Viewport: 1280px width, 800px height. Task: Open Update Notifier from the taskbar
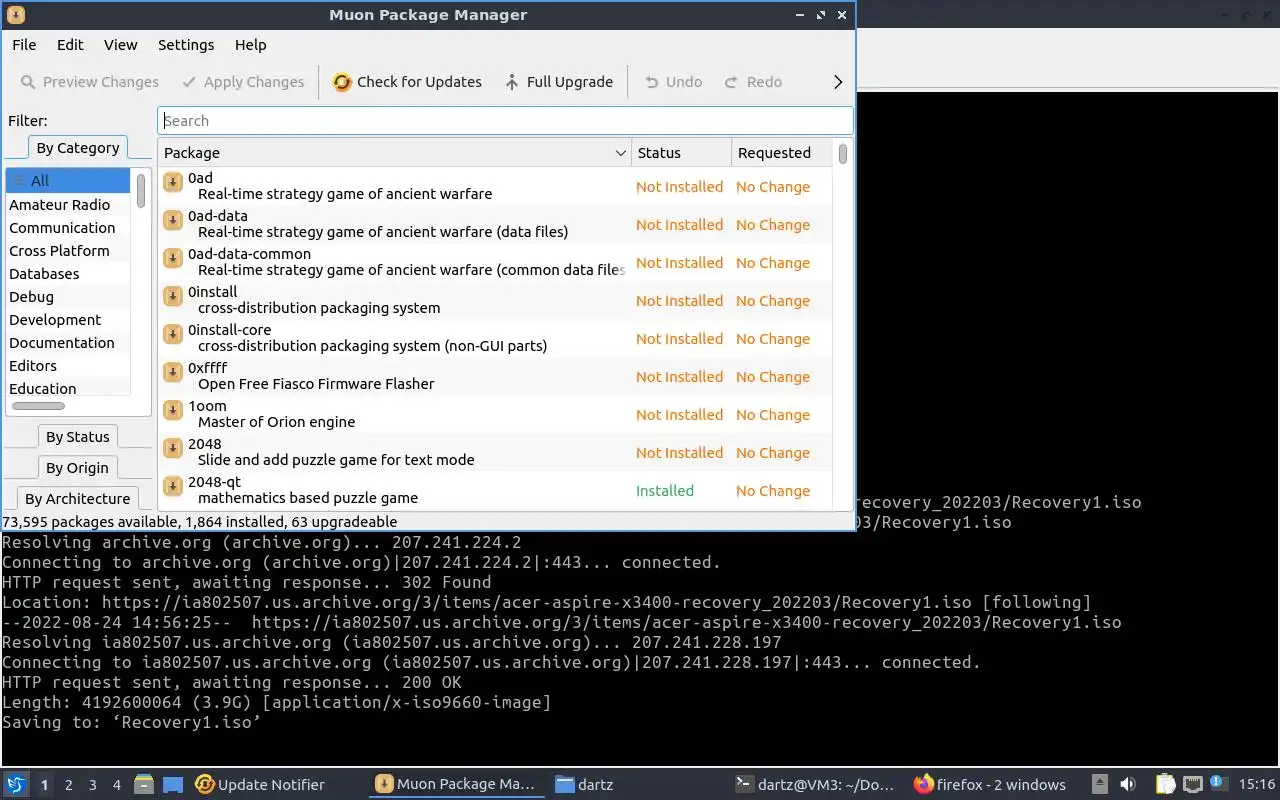pyautogui.click(x=260, y=785)
